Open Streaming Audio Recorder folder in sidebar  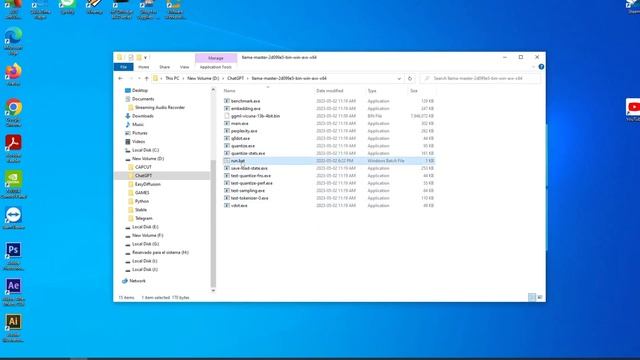160,107
